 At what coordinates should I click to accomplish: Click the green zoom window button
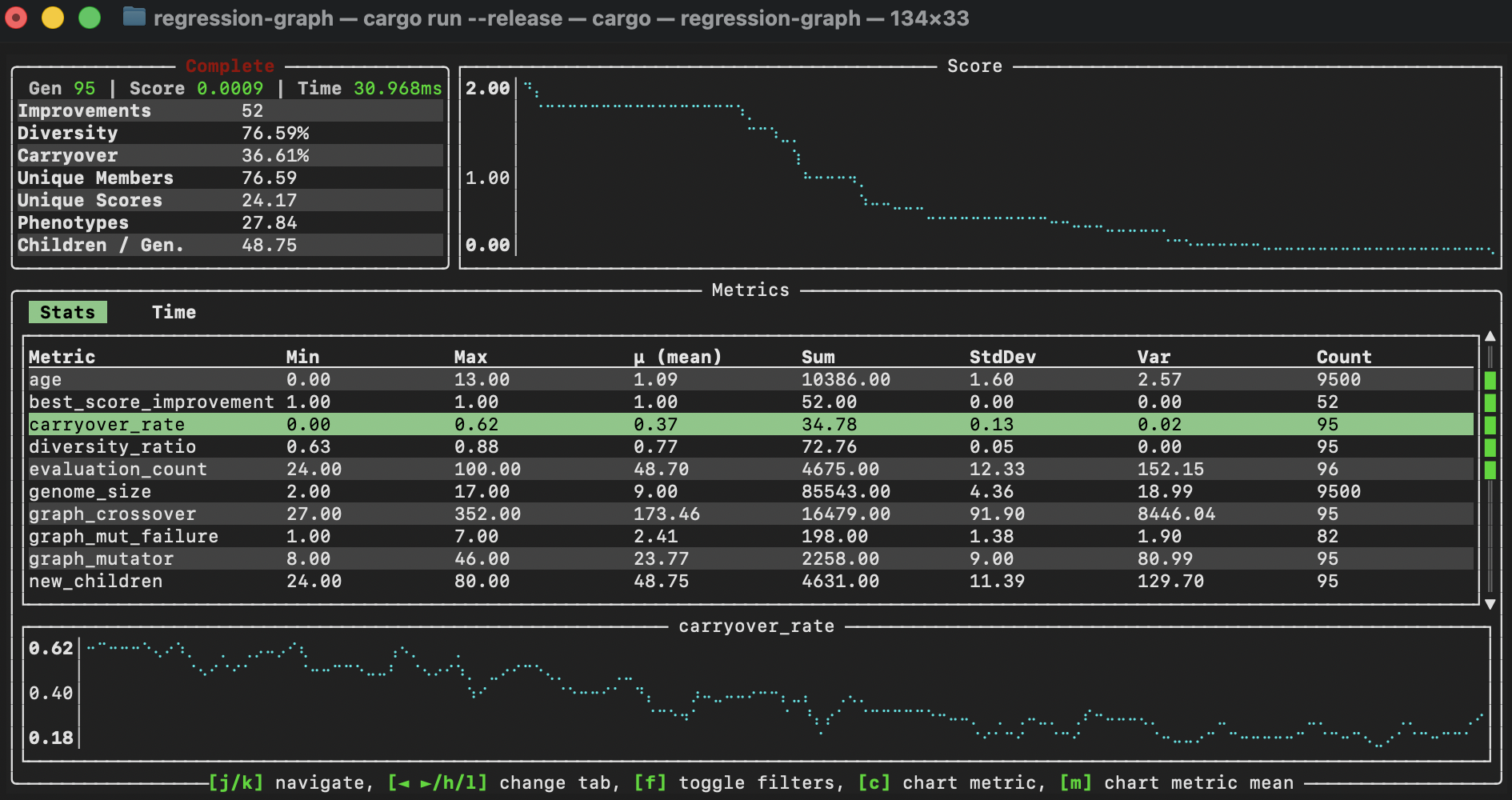point(90,18)
